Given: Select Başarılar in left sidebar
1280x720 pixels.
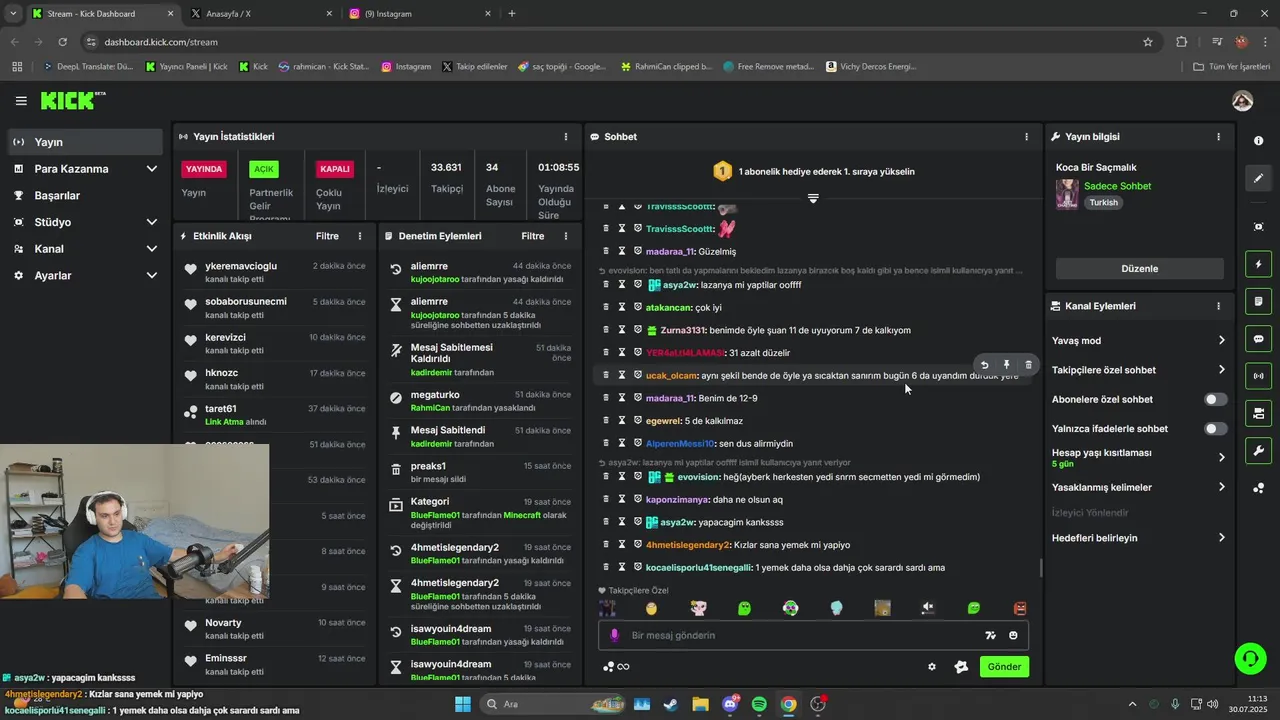Looking at the screenshot, I should [85, 195].
